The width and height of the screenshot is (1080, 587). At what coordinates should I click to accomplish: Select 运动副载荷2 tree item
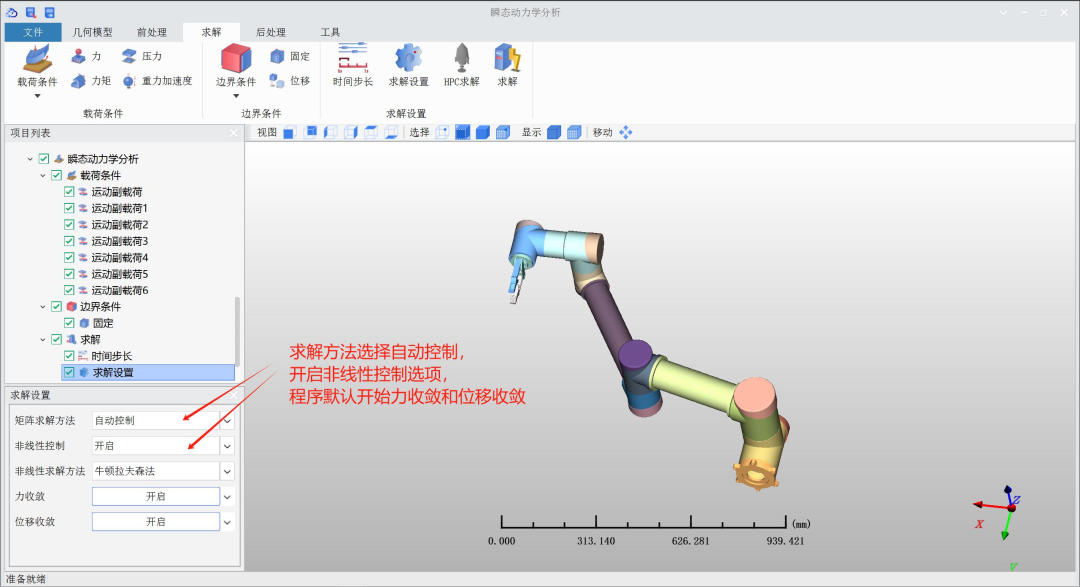pos(120,225)
